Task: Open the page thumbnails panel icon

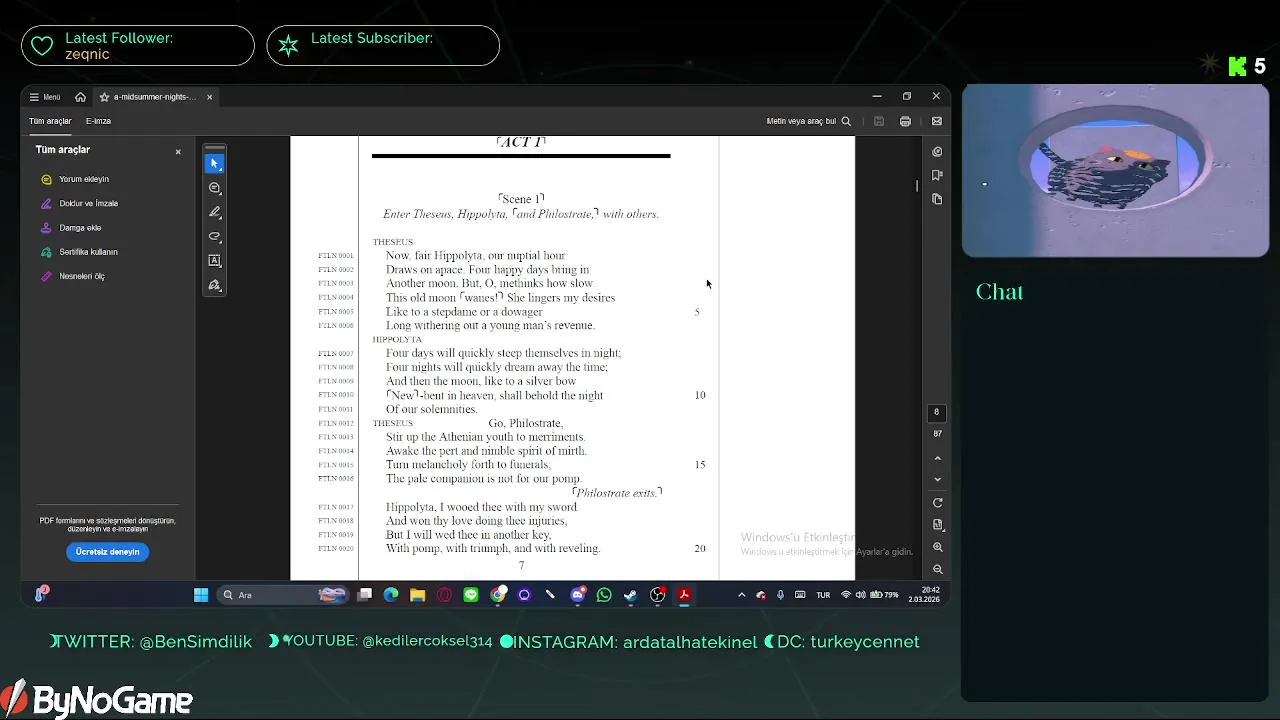Action: click(937, 199)
